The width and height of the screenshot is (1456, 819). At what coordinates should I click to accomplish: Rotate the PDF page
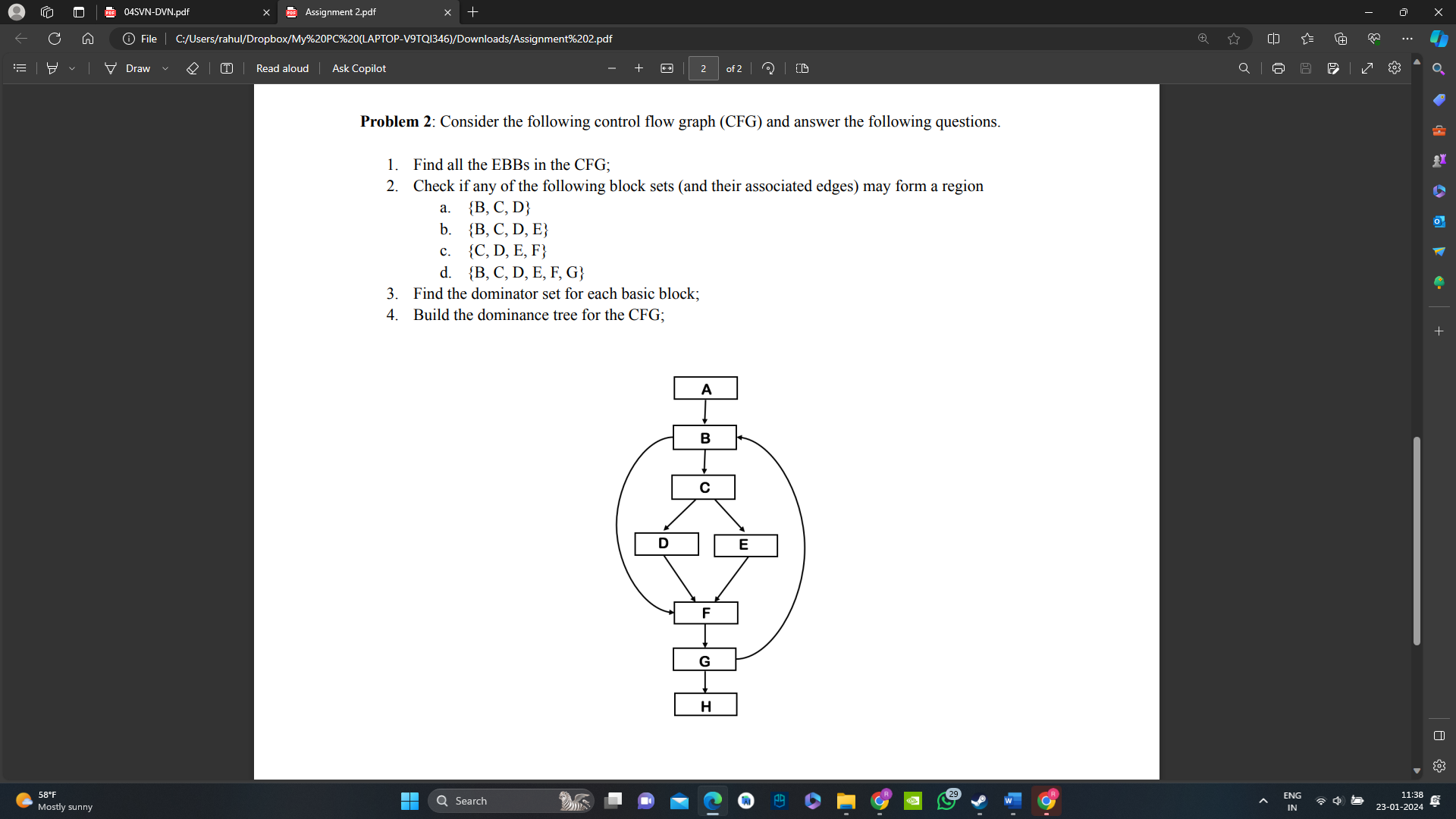(x=767, y=68)
